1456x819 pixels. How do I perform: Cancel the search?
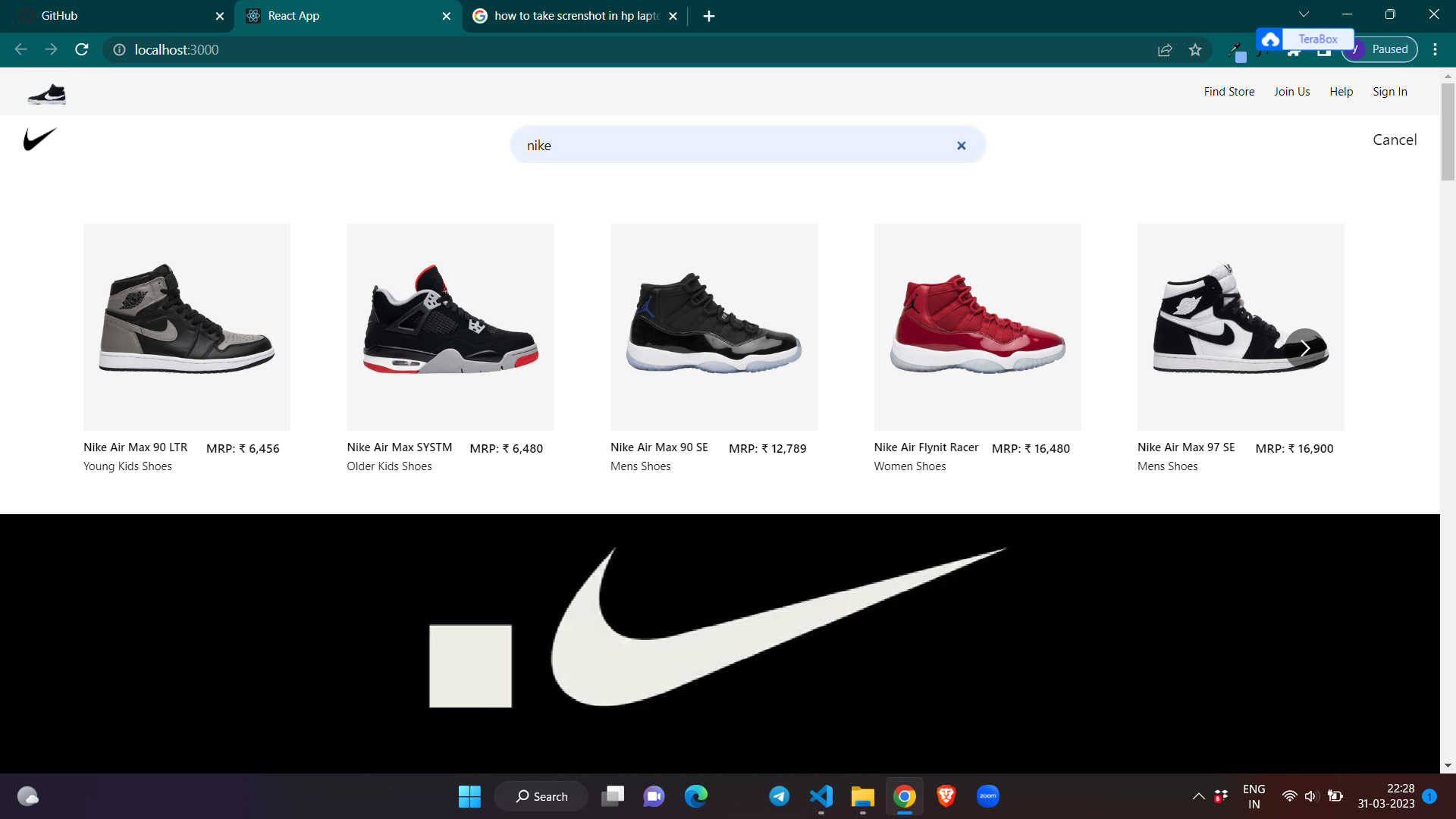coord(1395,140)
